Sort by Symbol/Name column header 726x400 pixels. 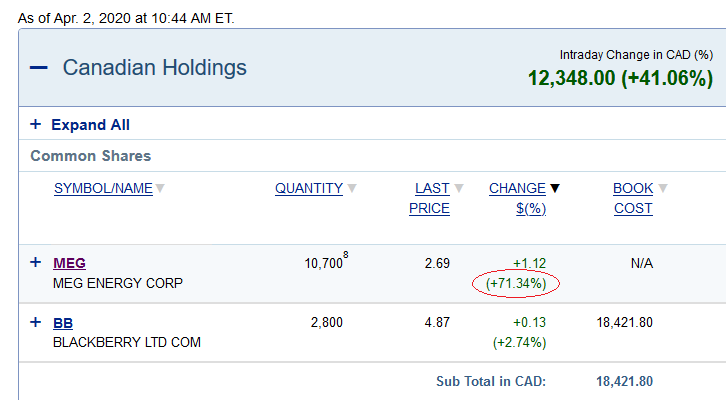103,188
